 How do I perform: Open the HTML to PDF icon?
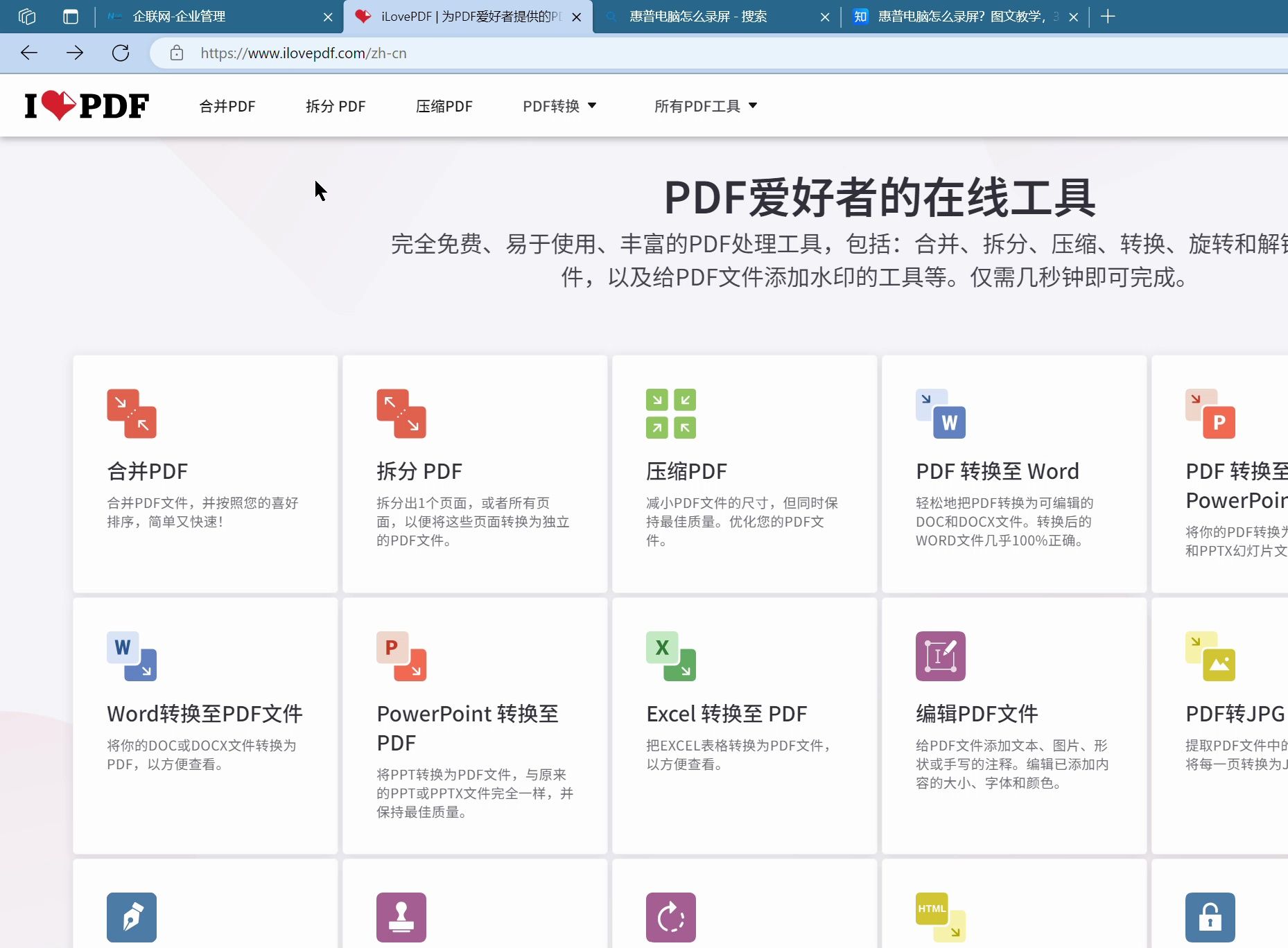[941, 918]
